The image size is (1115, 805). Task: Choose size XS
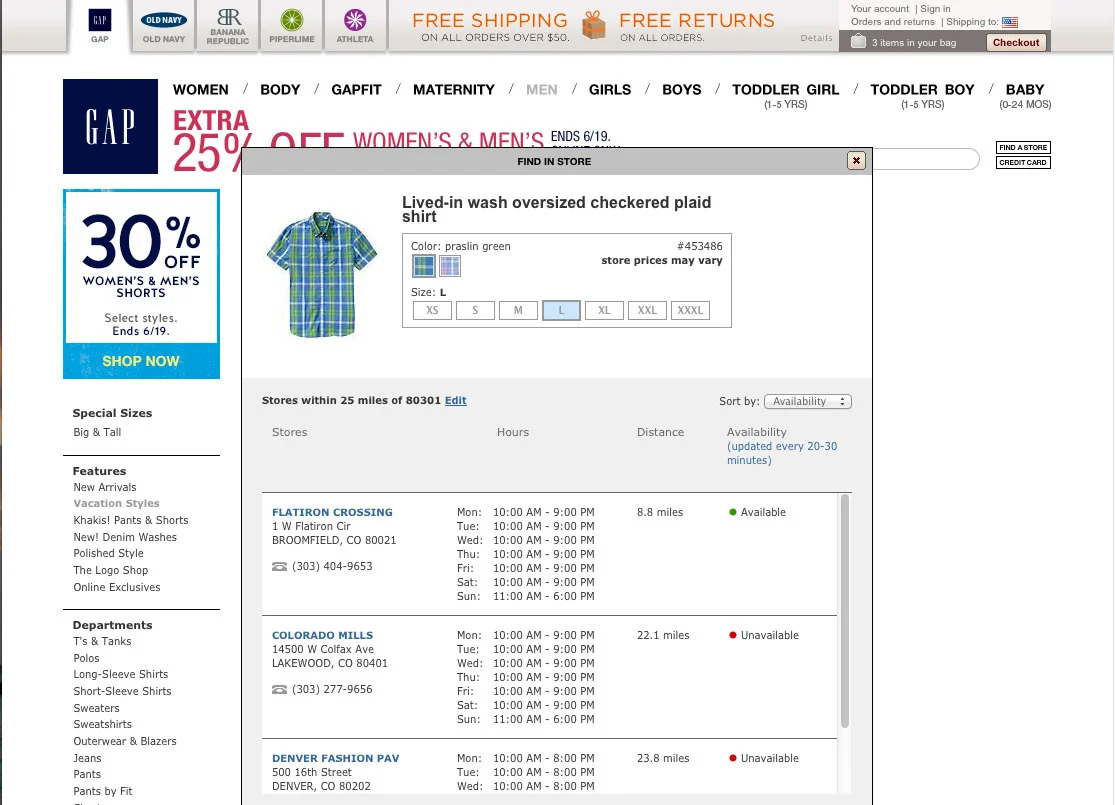point(432,311)
